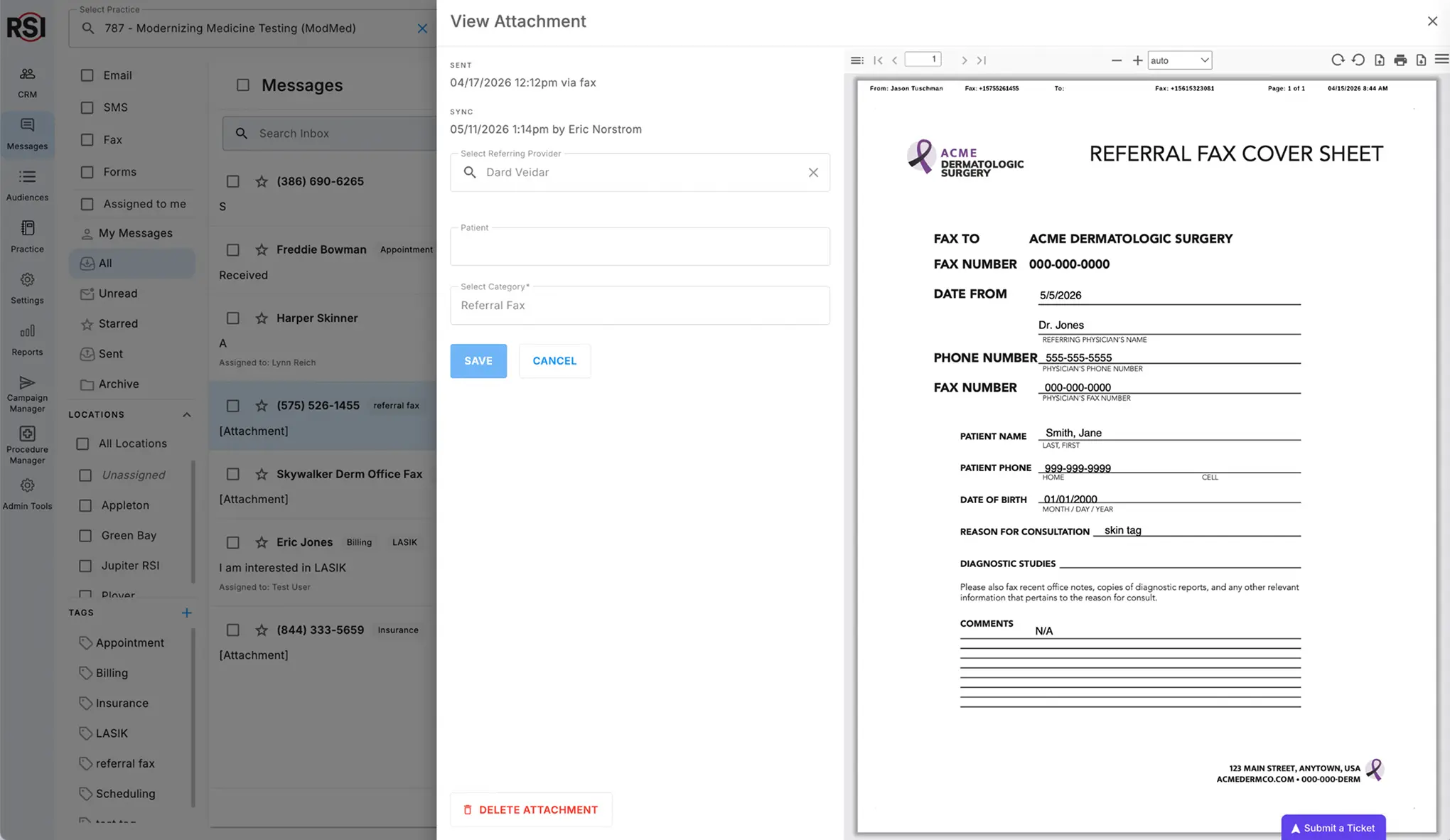This screenshot has width=1450, height=840.
Task: Open the Select Practice search box
Action: pyautogui.click(x=252, y=28)
